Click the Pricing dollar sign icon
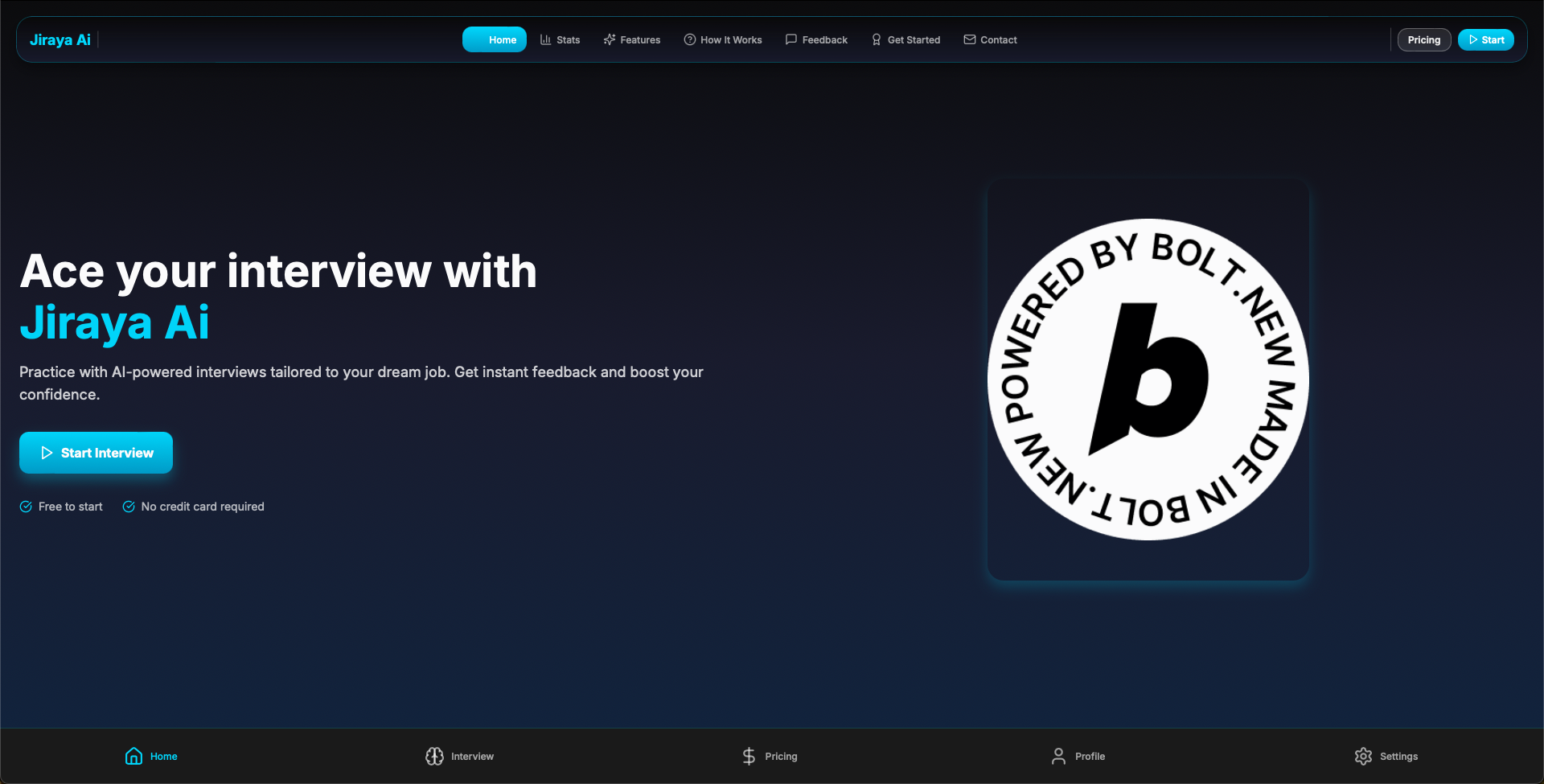Image resolution: width=1544 pixels, height=784 pixels. 749,756
